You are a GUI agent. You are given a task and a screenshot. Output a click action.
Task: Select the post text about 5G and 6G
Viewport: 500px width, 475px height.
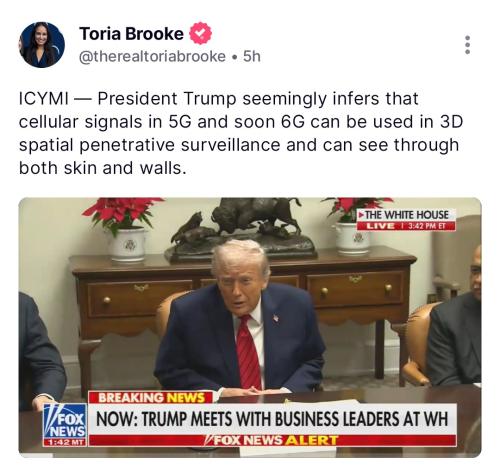pos(241,133)
